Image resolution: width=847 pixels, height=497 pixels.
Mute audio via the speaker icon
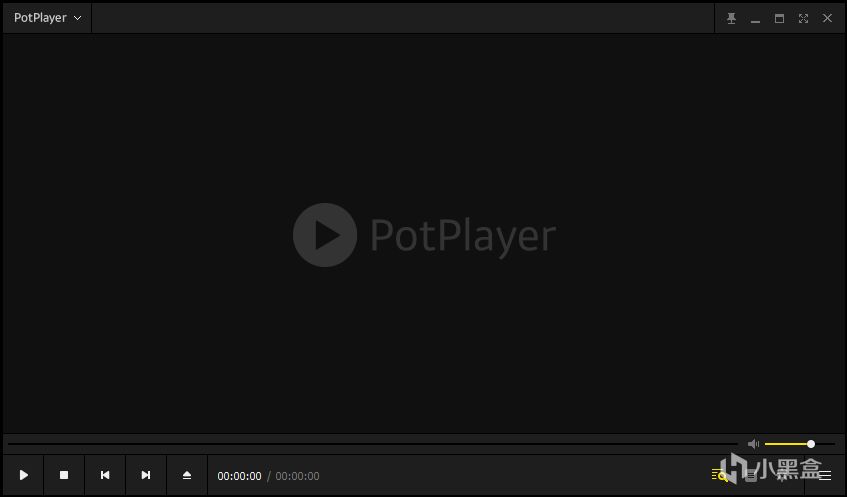[753, 444]
